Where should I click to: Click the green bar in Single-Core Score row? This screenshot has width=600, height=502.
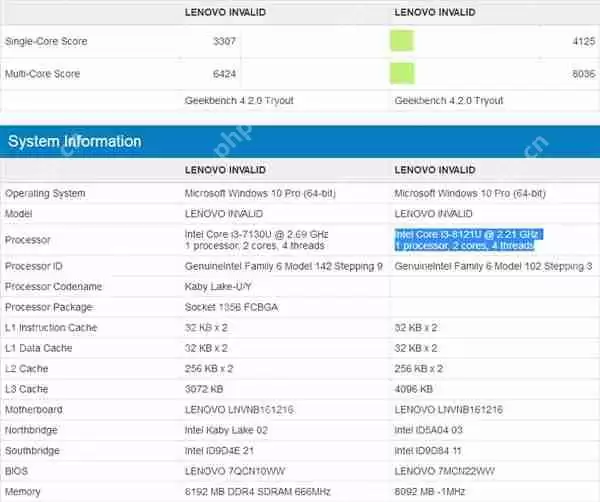click(x=402, y=41)
